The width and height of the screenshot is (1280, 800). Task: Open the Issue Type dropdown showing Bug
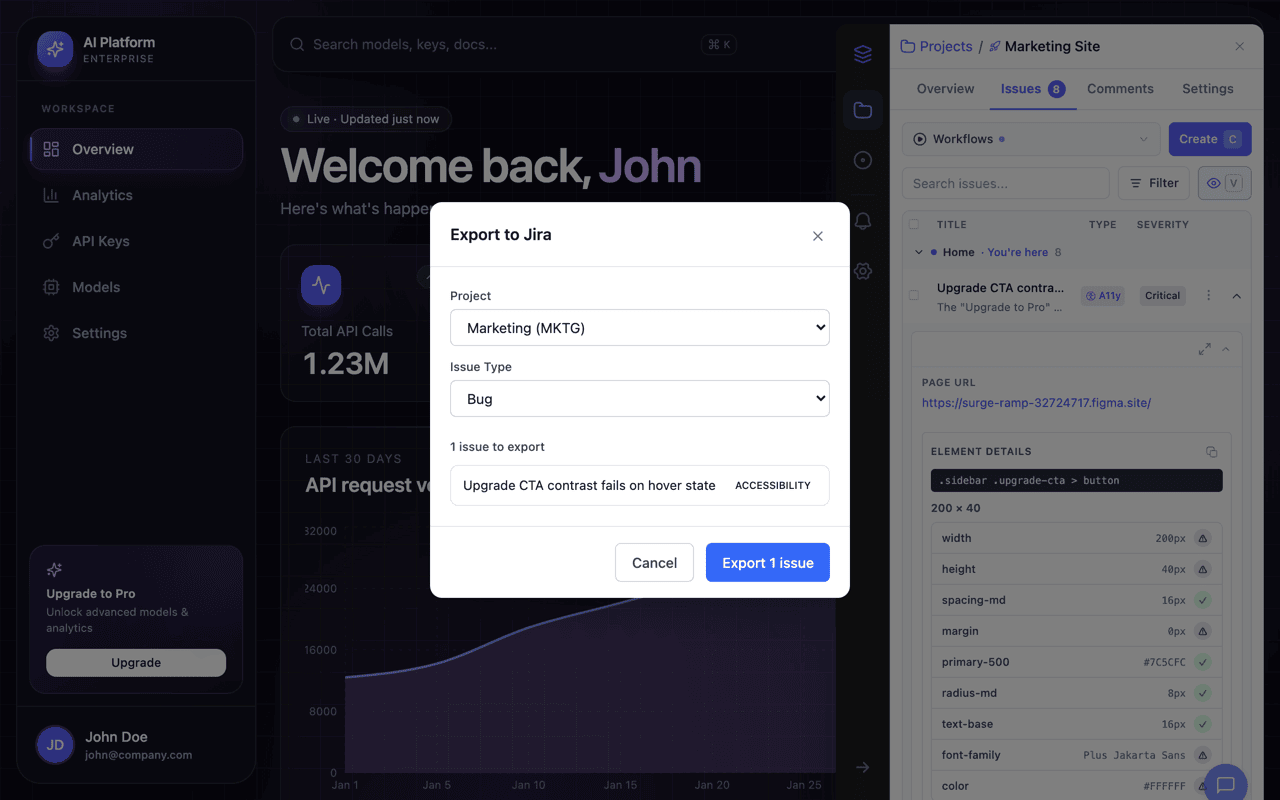point(640,399)
